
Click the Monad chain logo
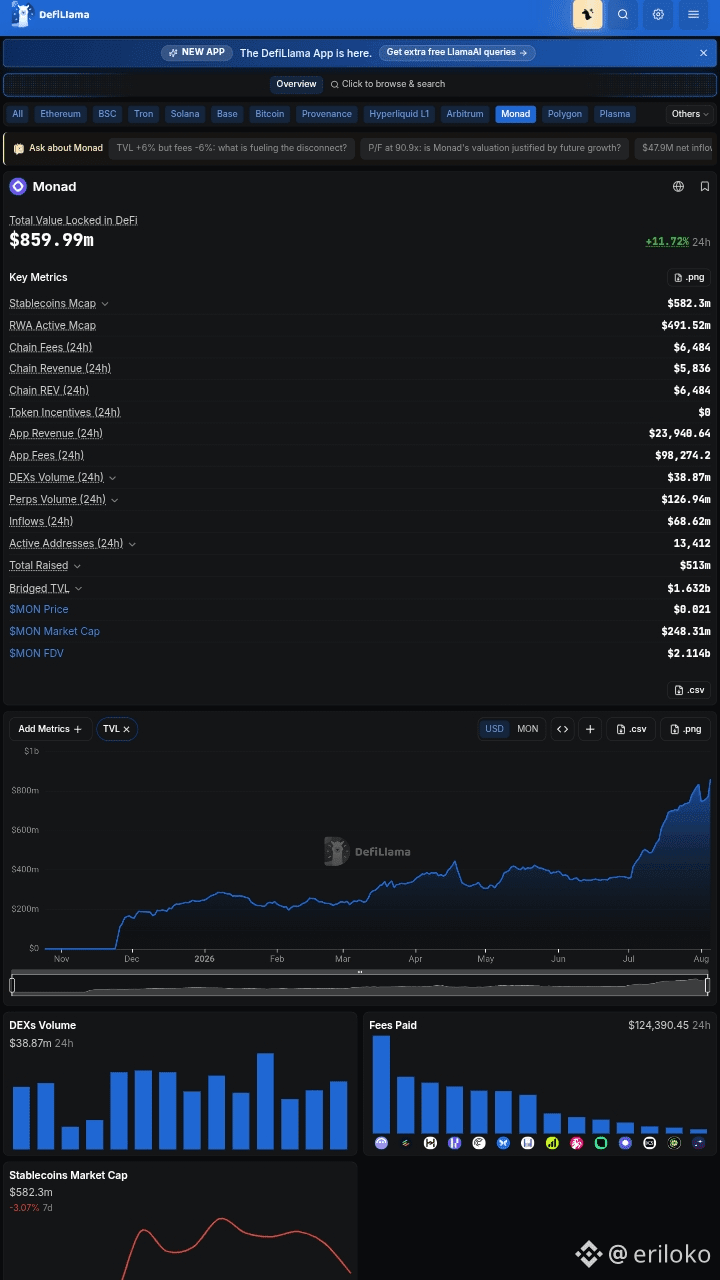(18, 186)
